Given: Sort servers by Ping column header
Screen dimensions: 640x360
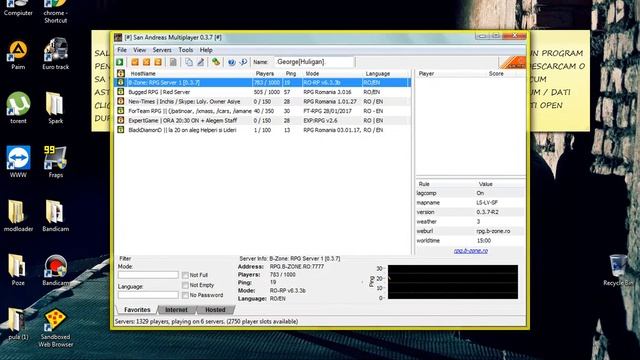Looking at the screenshot, I should [x=292, y=73].
